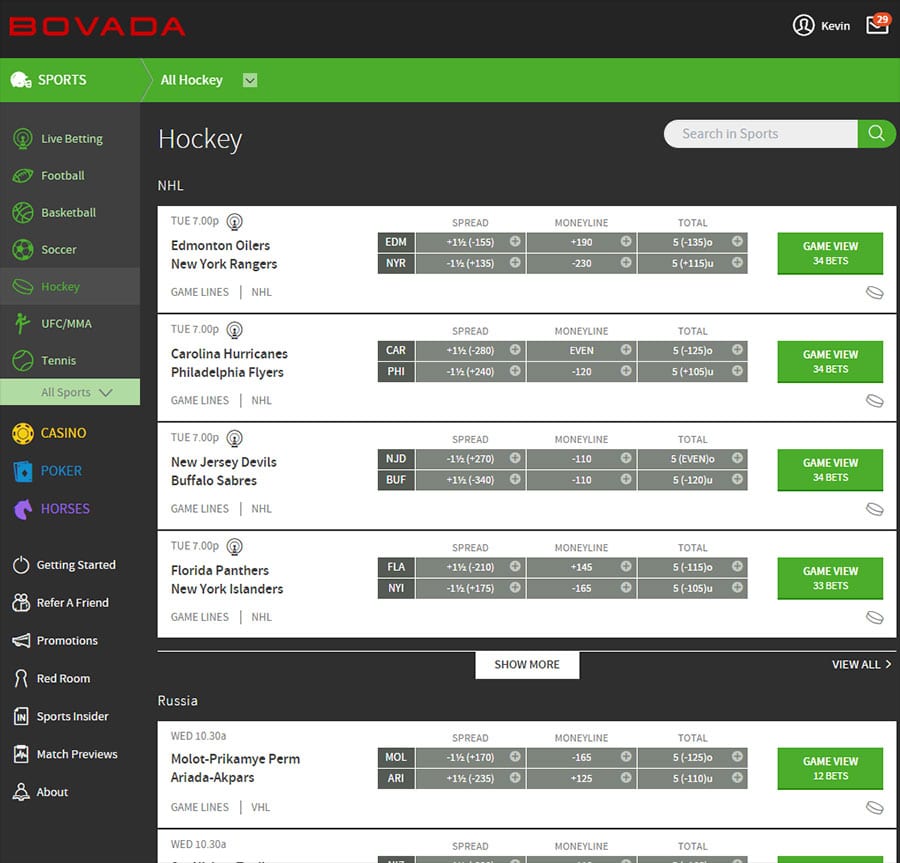Viewport: 900px width, 863px height.
Task: Add BUF total 5 (-120)u to betslip
Action: click(692, 480)
